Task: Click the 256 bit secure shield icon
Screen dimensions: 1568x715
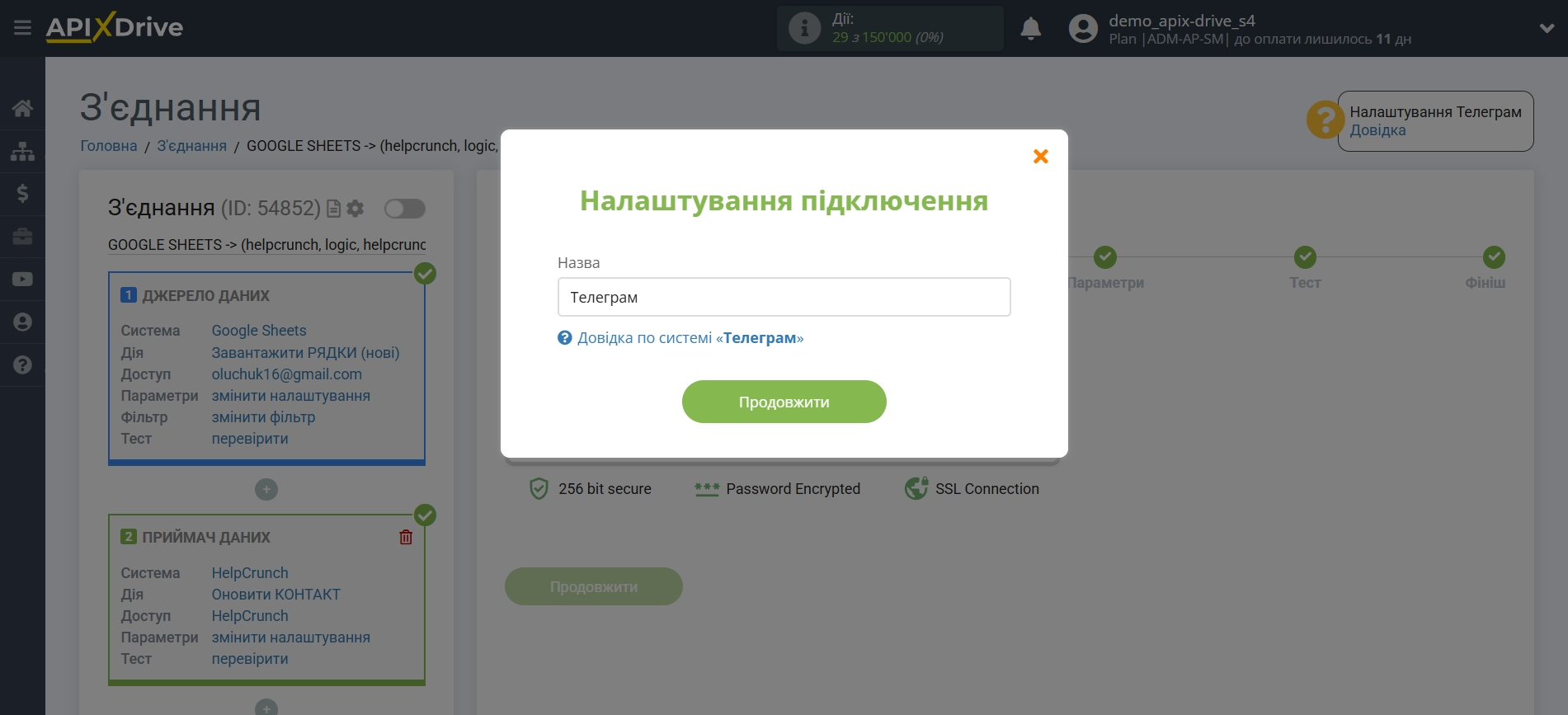Action: [539, 489]
